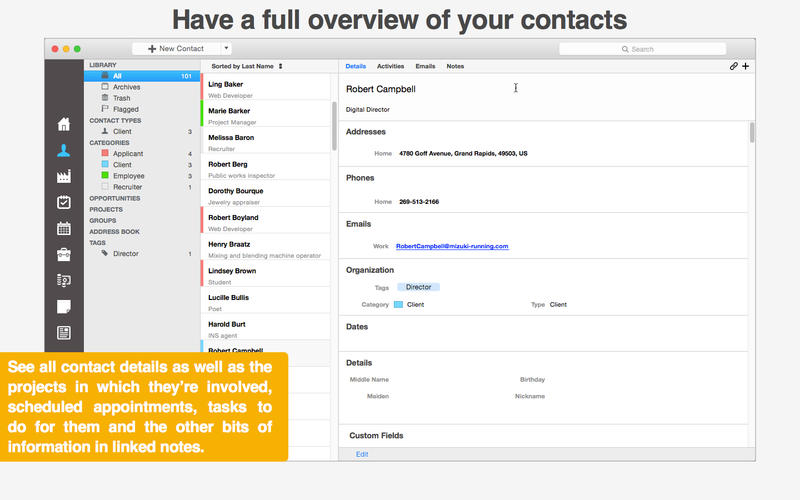
Task: Click the New Contact button
Action: point(176,48)
